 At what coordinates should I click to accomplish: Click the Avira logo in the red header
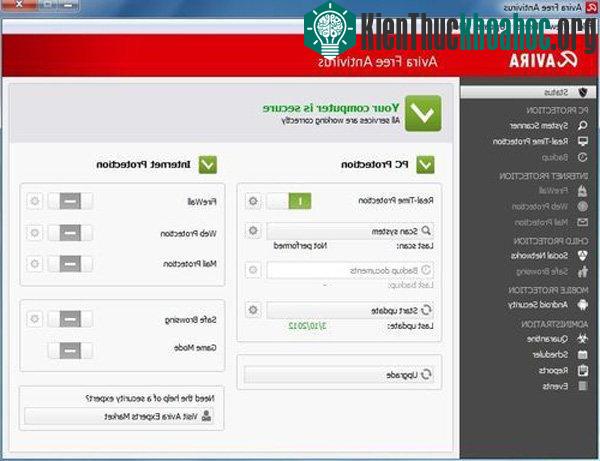[543, 60]
